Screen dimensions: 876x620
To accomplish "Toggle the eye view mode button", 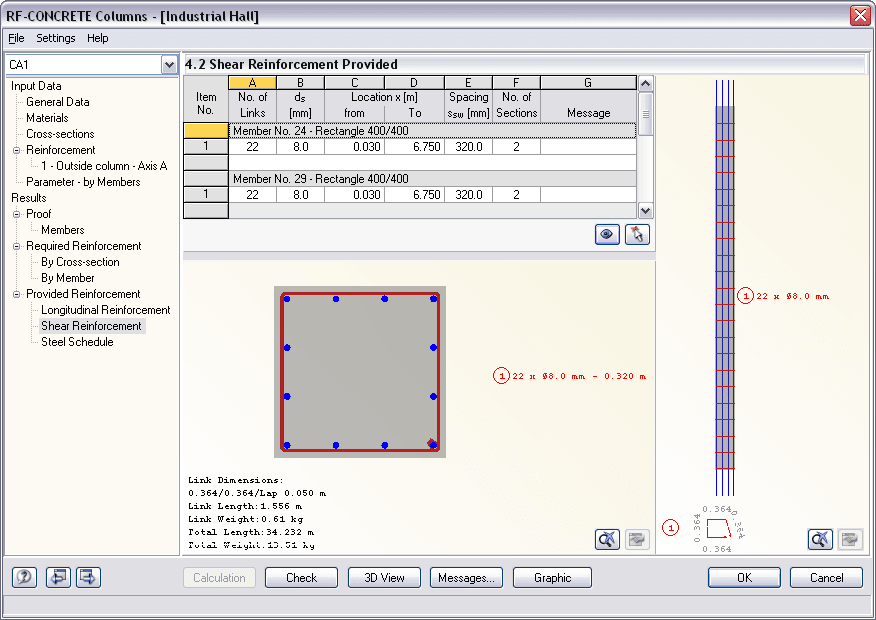I will coord(607,234).
